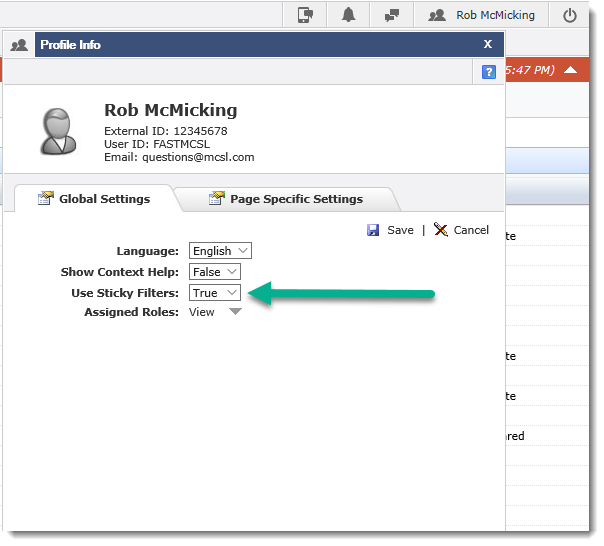Screen dimensions: 604x546
Task: Click the device screen icon in top bar
Action: (x=305, y=15)
